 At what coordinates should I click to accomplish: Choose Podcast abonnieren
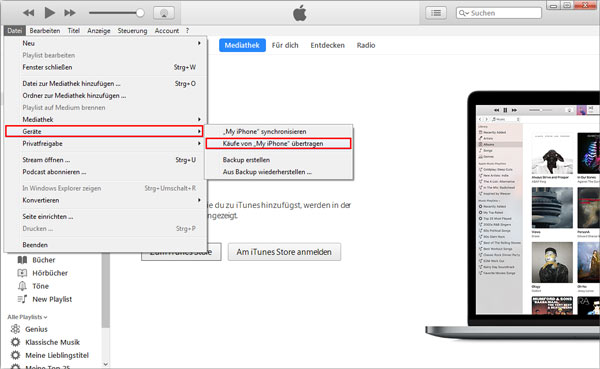click(106, 172)
